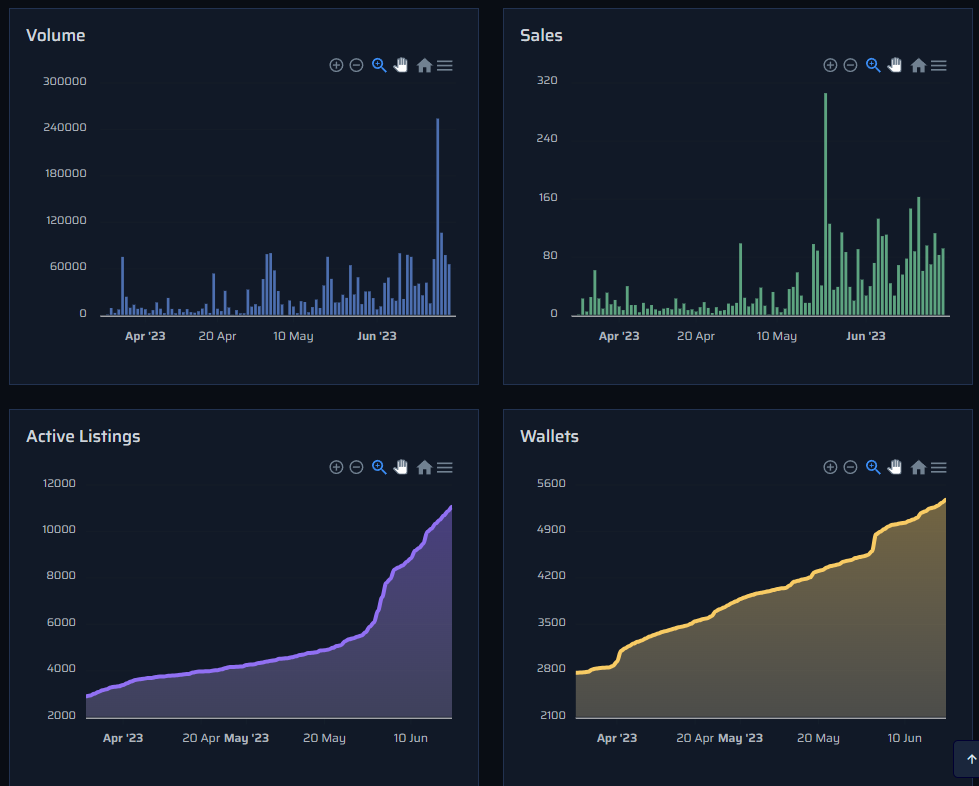Reset zoom home on Wallets chart
Image resolution: width=979 pixels, height=786 pixels.
(x=918, y=467)
